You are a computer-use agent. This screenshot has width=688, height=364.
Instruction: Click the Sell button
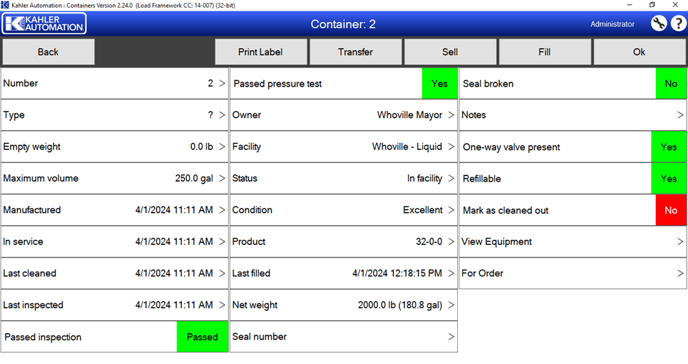pyautogui.click(x=450, y=52)
